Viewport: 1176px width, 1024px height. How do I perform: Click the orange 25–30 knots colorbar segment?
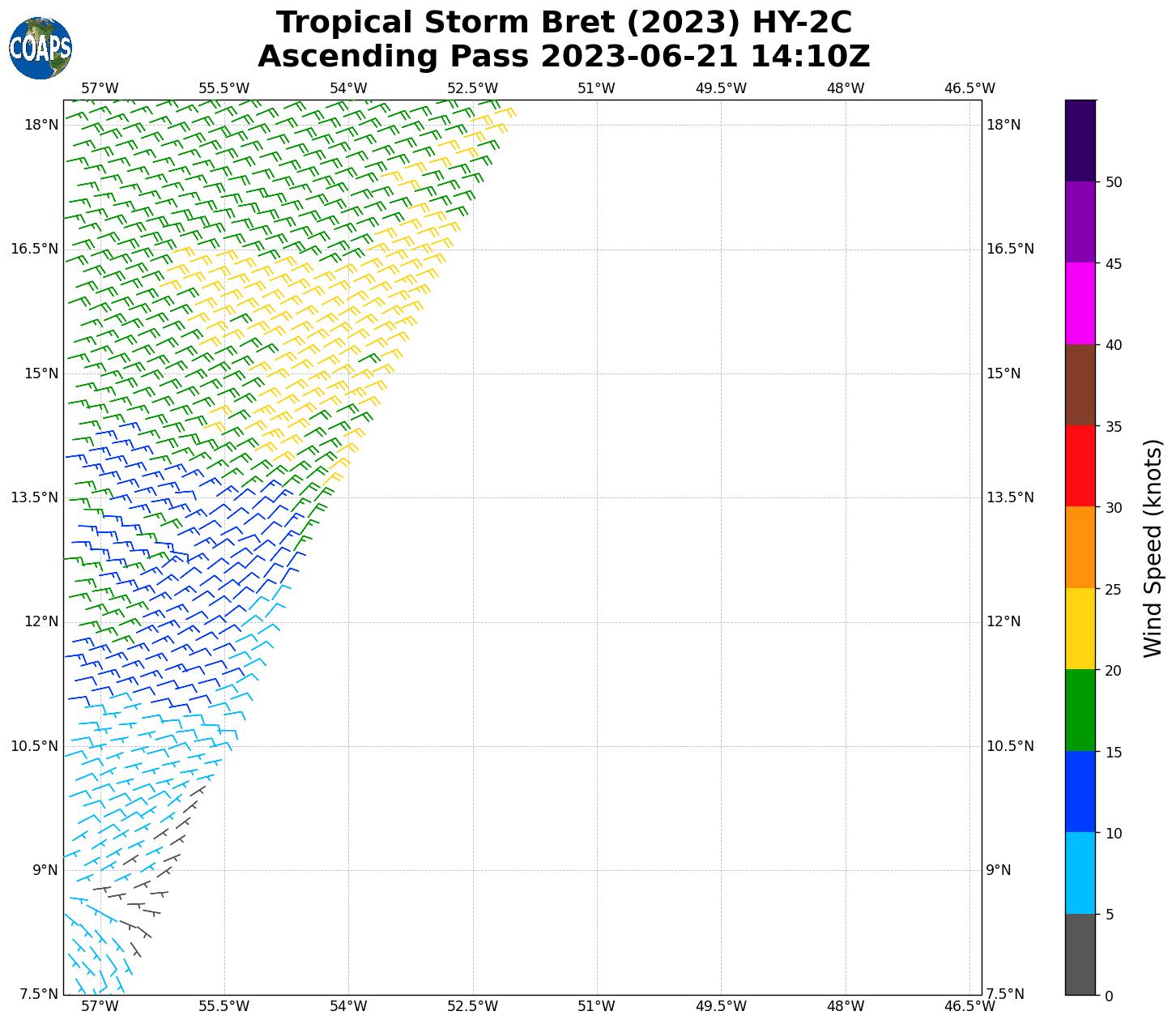pyautogui.click(x=1080, y=547)
